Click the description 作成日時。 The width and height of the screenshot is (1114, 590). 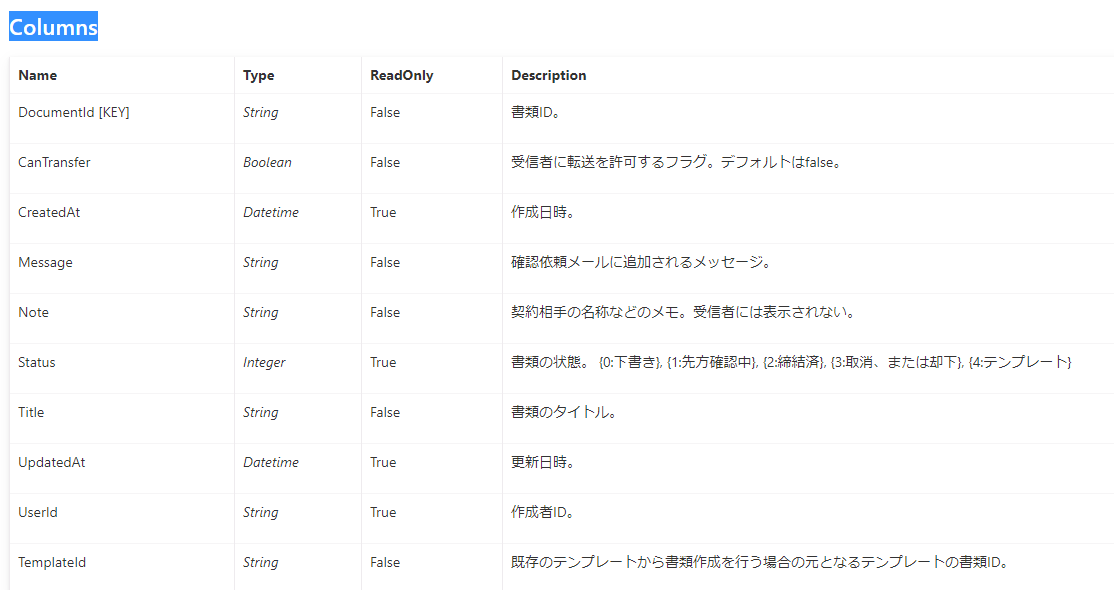(x=544, y=212)
